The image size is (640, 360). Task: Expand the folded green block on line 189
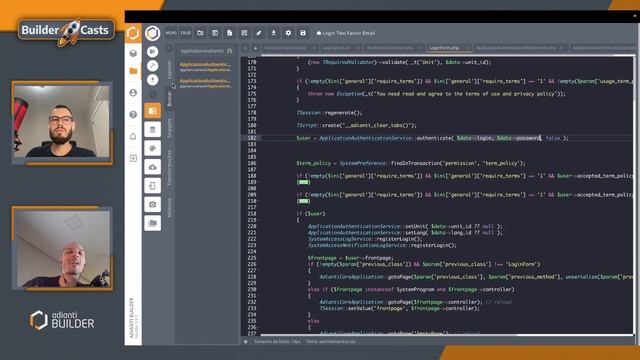coord(303,182)
